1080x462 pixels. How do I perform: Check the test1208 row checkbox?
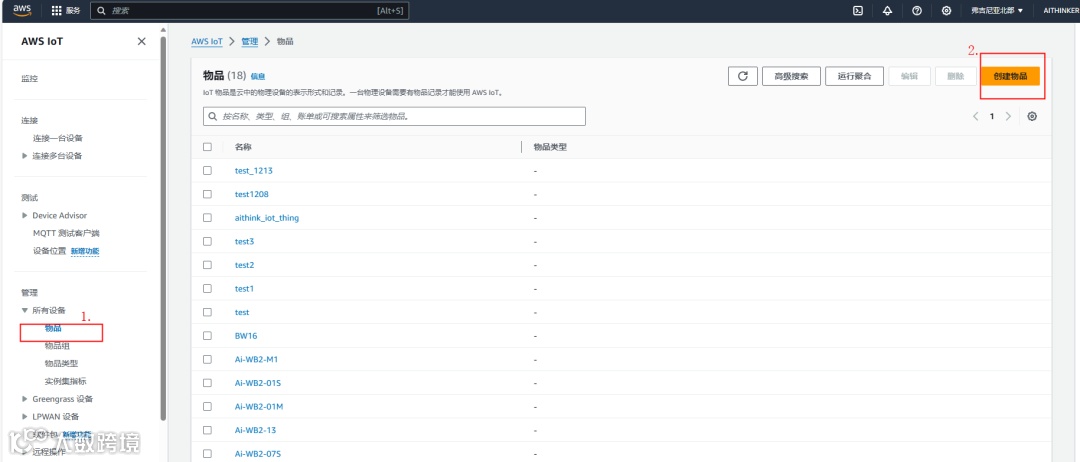pos(207,194)
